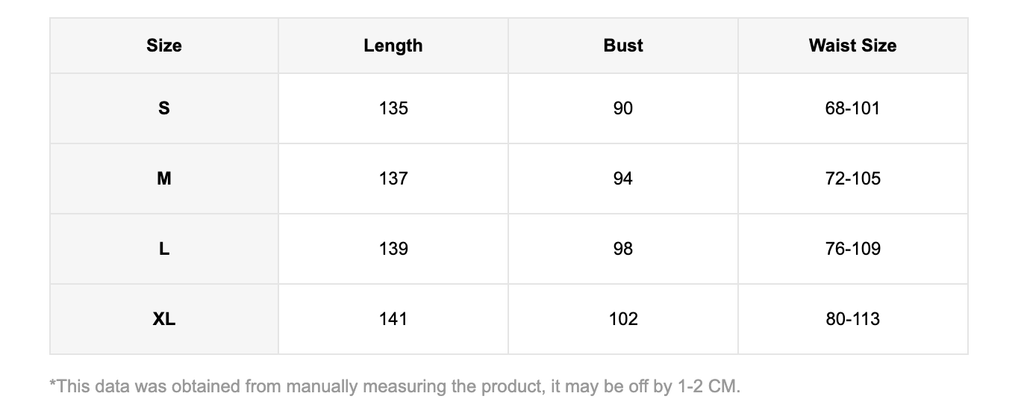The width and height of the screenshot is (1024, 405).
Task: Select the S size row label
Action: tap(164, 108)
